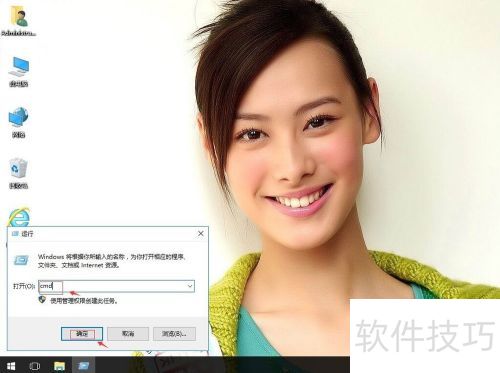Click the admin shield icon below input
This screenshot has height=373, width=500.
(42, 300)
